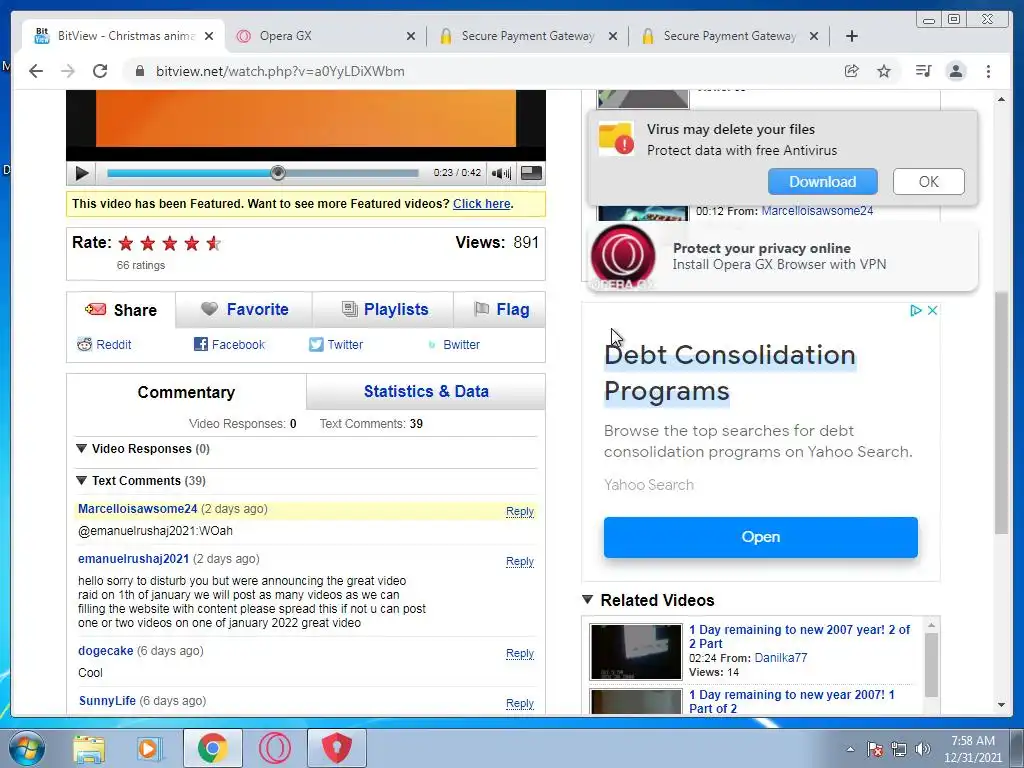Viewport: 1024px width, 768px height.
Task: Close the Opera GX tab
Action: 411,36
